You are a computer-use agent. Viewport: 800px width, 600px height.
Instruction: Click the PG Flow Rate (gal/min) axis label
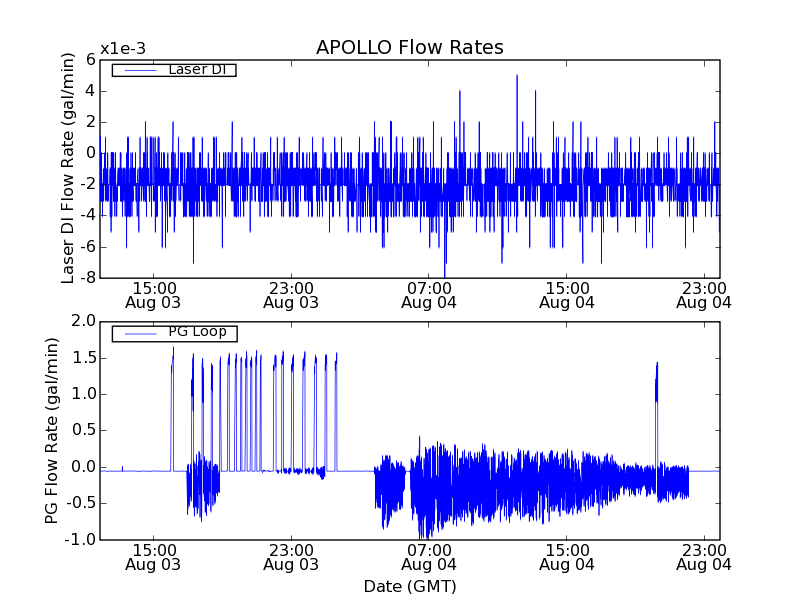52,430
